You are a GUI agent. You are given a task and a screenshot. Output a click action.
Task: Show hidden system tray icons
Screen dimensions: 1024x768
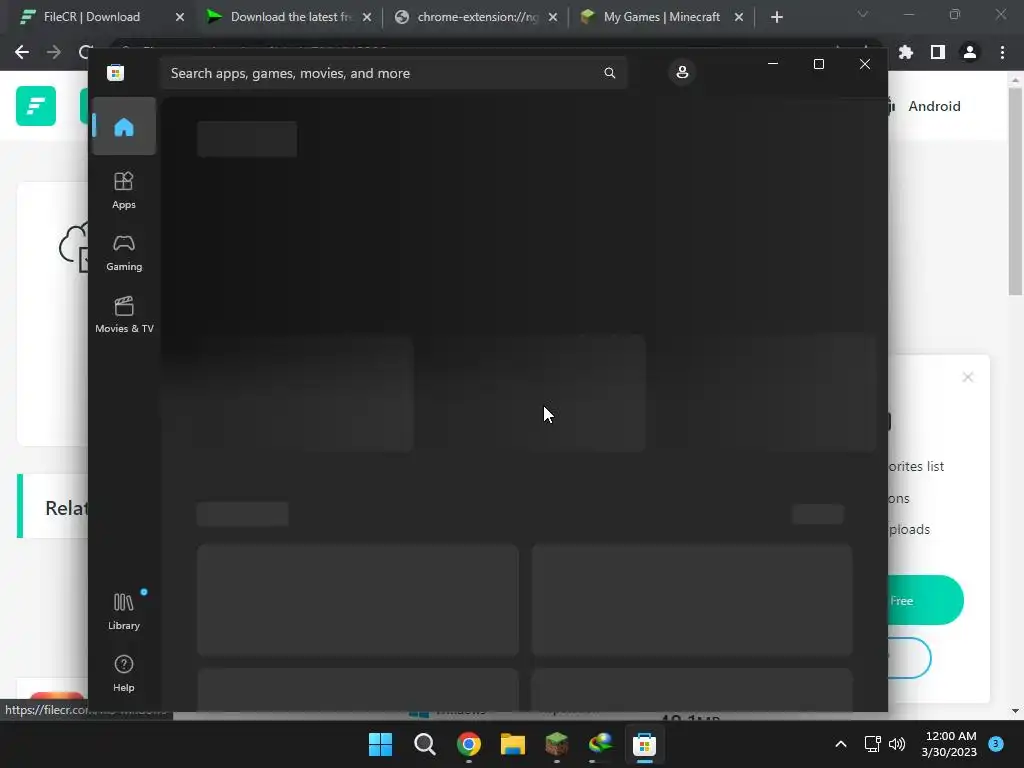840,744
